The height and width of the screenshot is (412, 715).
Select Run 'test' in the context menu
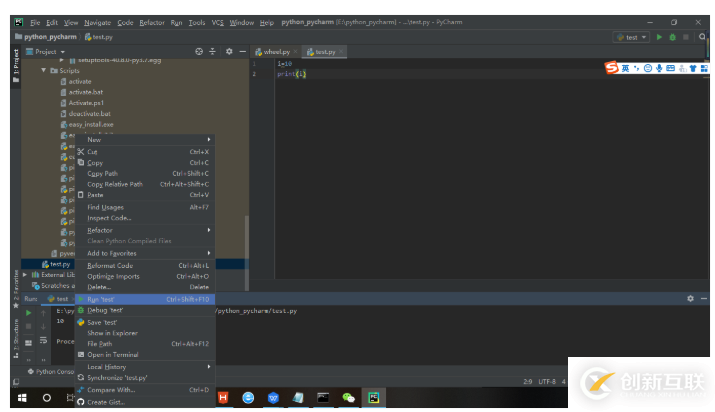[100, 299]
